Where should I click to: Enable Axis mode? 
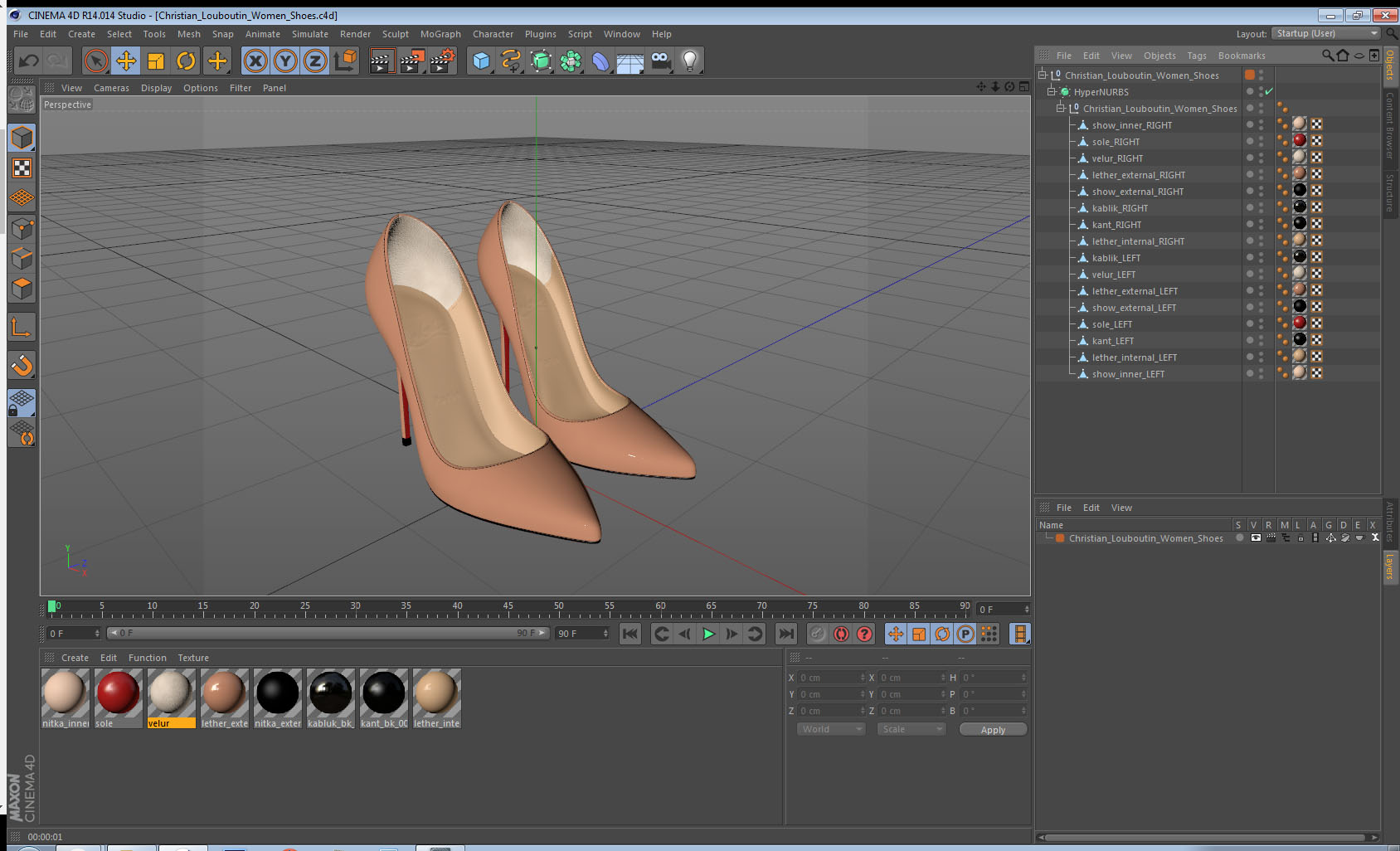(22, 328)
